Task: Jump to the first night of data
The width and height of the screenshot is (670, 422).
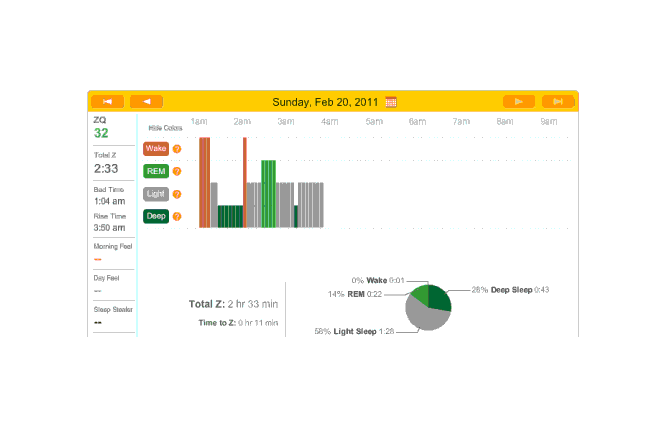Action: (107, 101)
